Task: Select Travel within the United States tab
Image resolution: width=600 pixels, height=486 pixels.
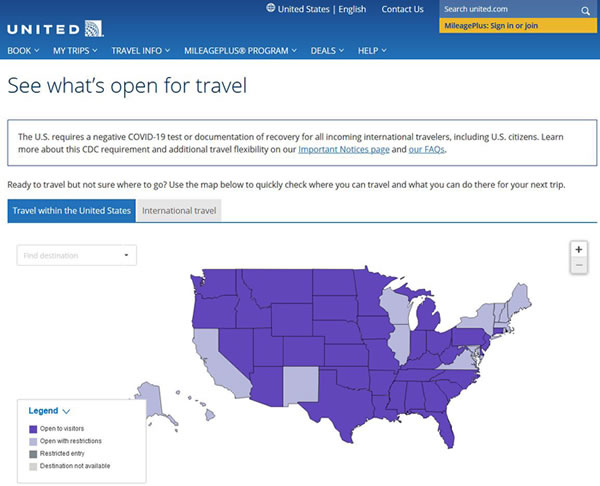Action: [x=72, y=210]
